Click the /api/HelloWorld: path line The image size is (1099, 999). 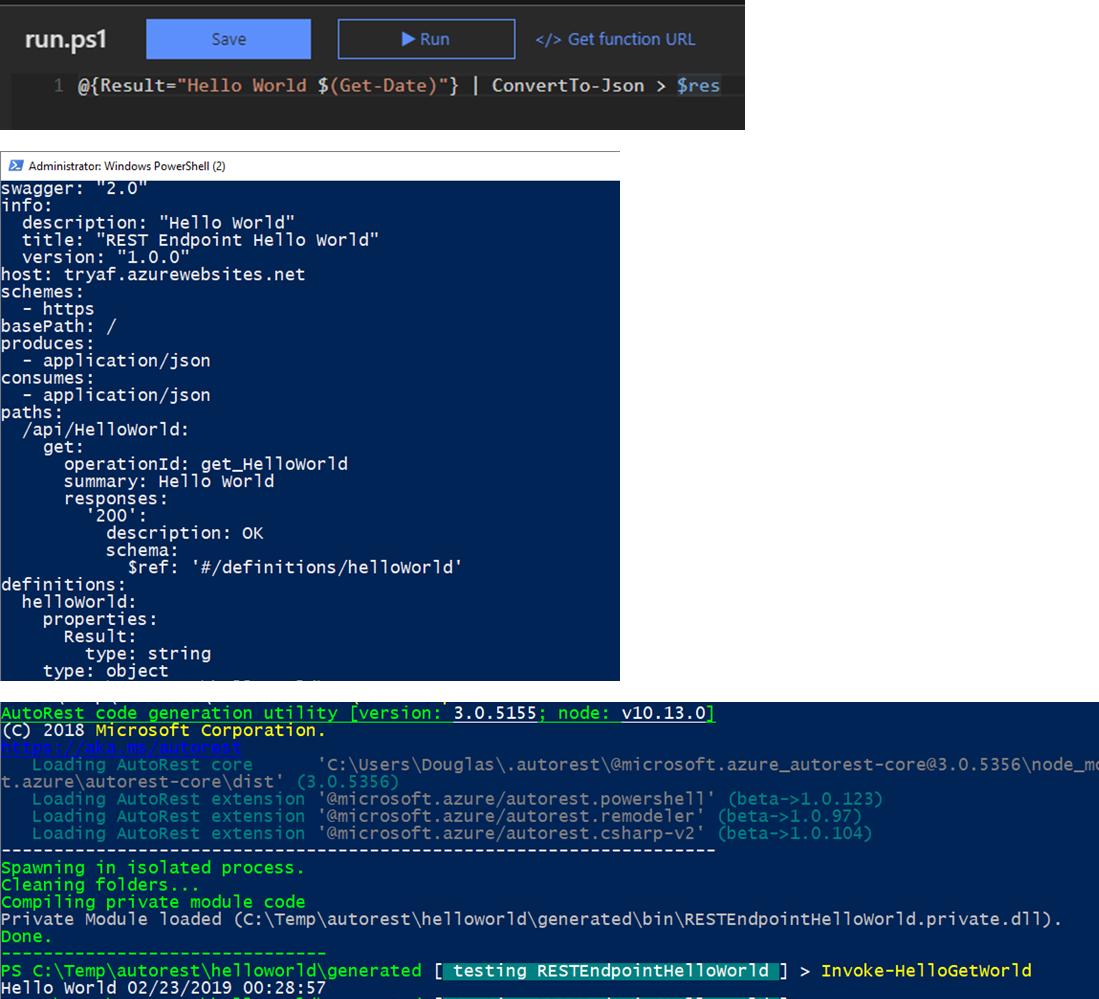click(x=105, y=429)
